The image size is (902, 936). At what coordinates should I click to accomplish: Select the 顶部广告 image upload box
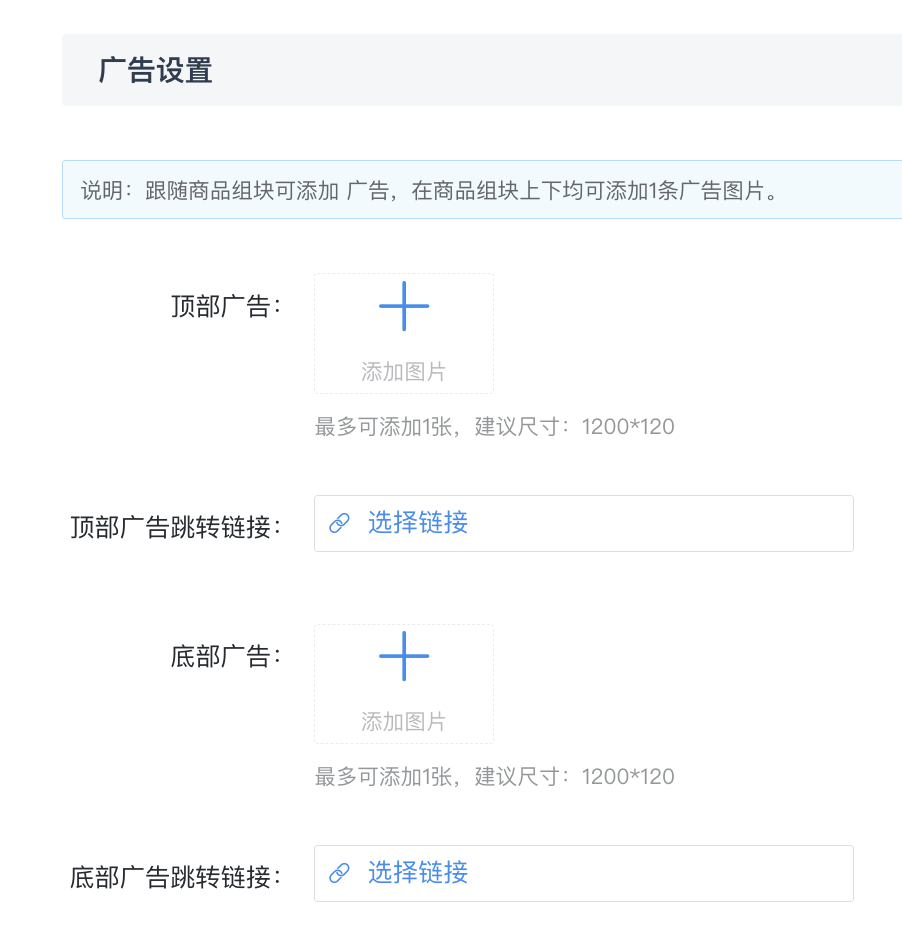[404, 334]
